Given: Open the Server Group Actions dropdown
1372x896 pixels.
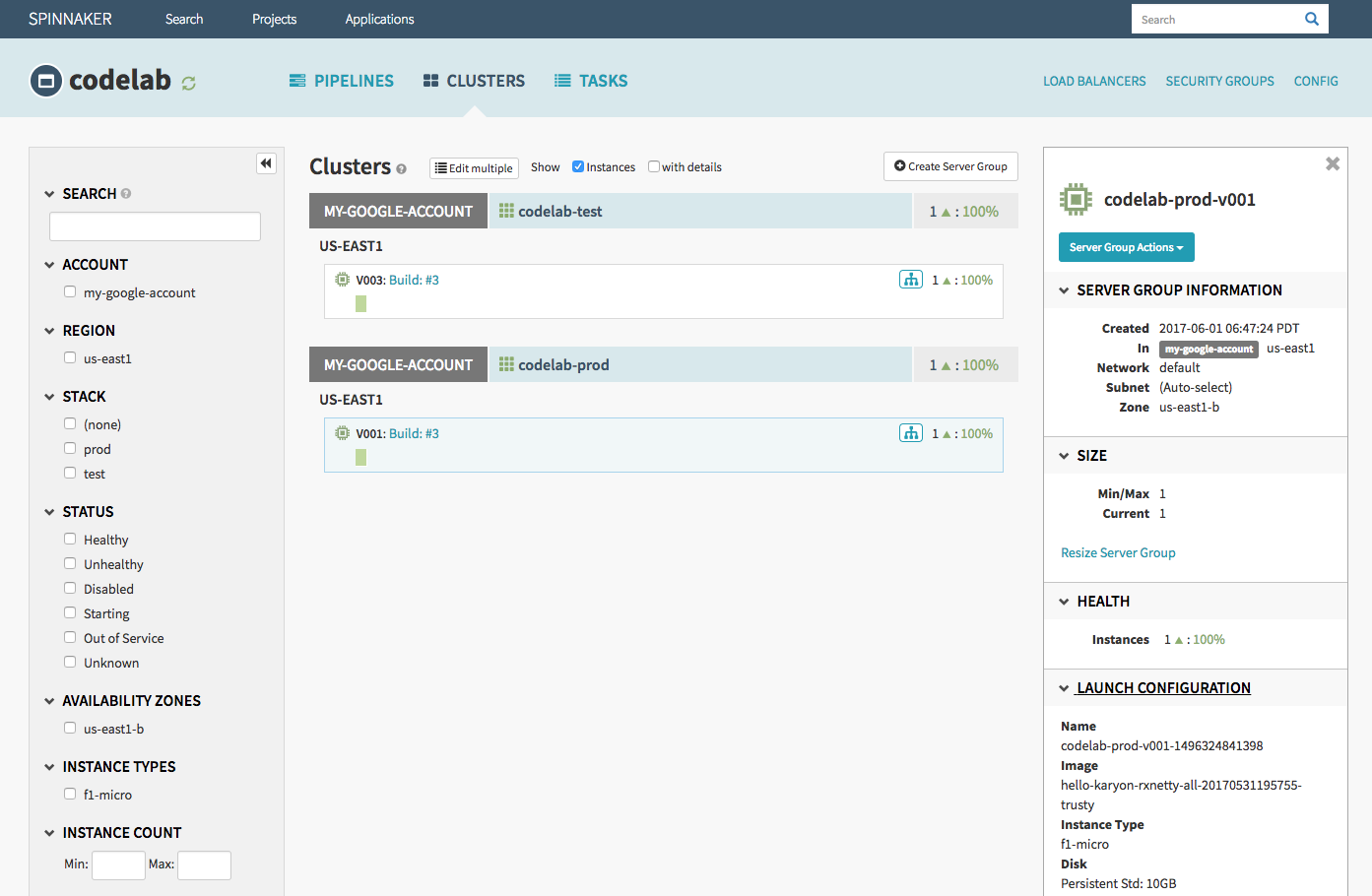Looking at the screenshot, I should [1126, 247].
